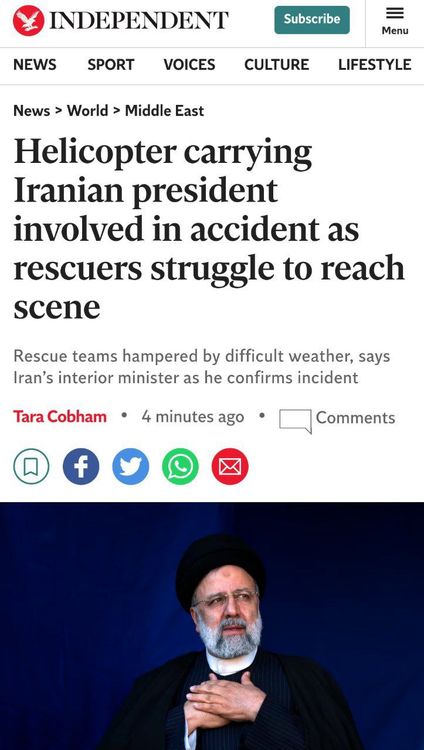
Task: Click the INDEPENDENT wordmark to go home
Action: (139, 21)
